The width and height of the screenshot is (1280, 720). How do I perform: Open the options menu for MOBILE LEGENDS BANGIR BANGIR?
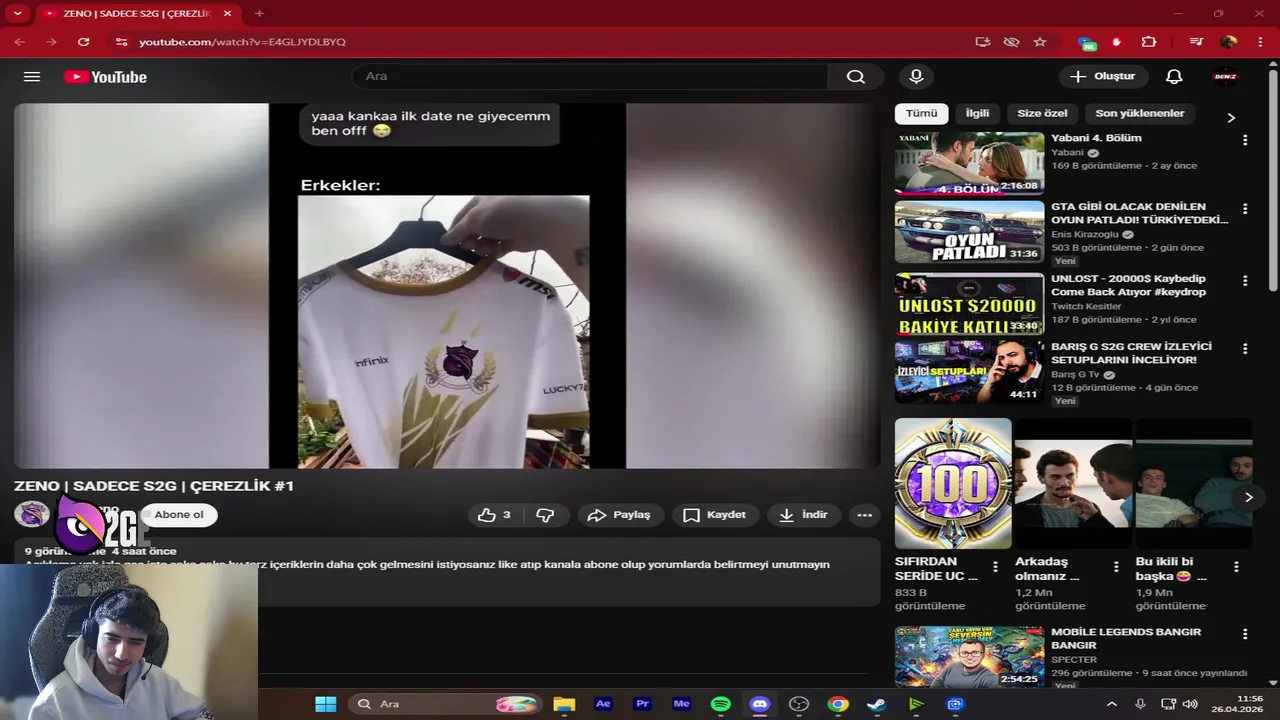point(1245,634)
